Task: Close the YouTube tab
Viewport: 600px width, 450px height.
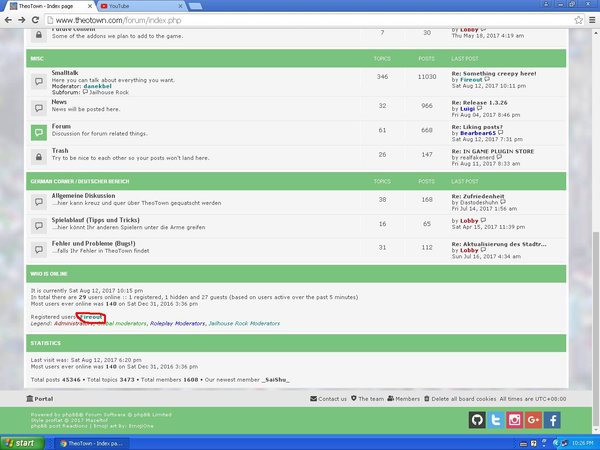Action: click(181, 6)
